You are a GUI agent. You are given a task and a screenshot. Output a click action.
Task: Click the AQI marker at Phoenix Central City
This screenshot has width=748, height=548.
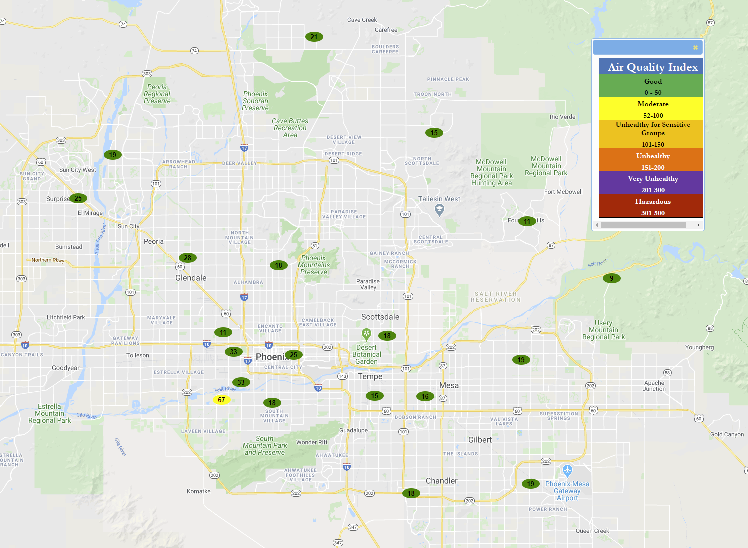click(x=293, y=355)
